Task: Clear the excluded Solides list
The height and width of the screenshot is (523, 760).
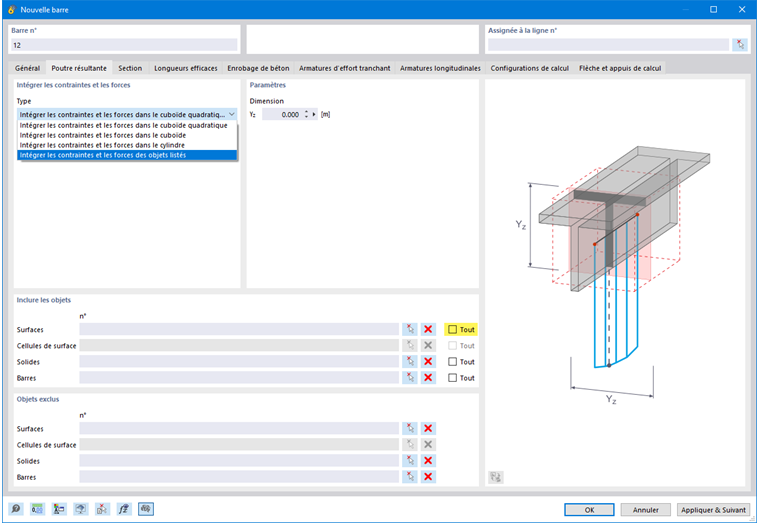Action: (428, 460)
